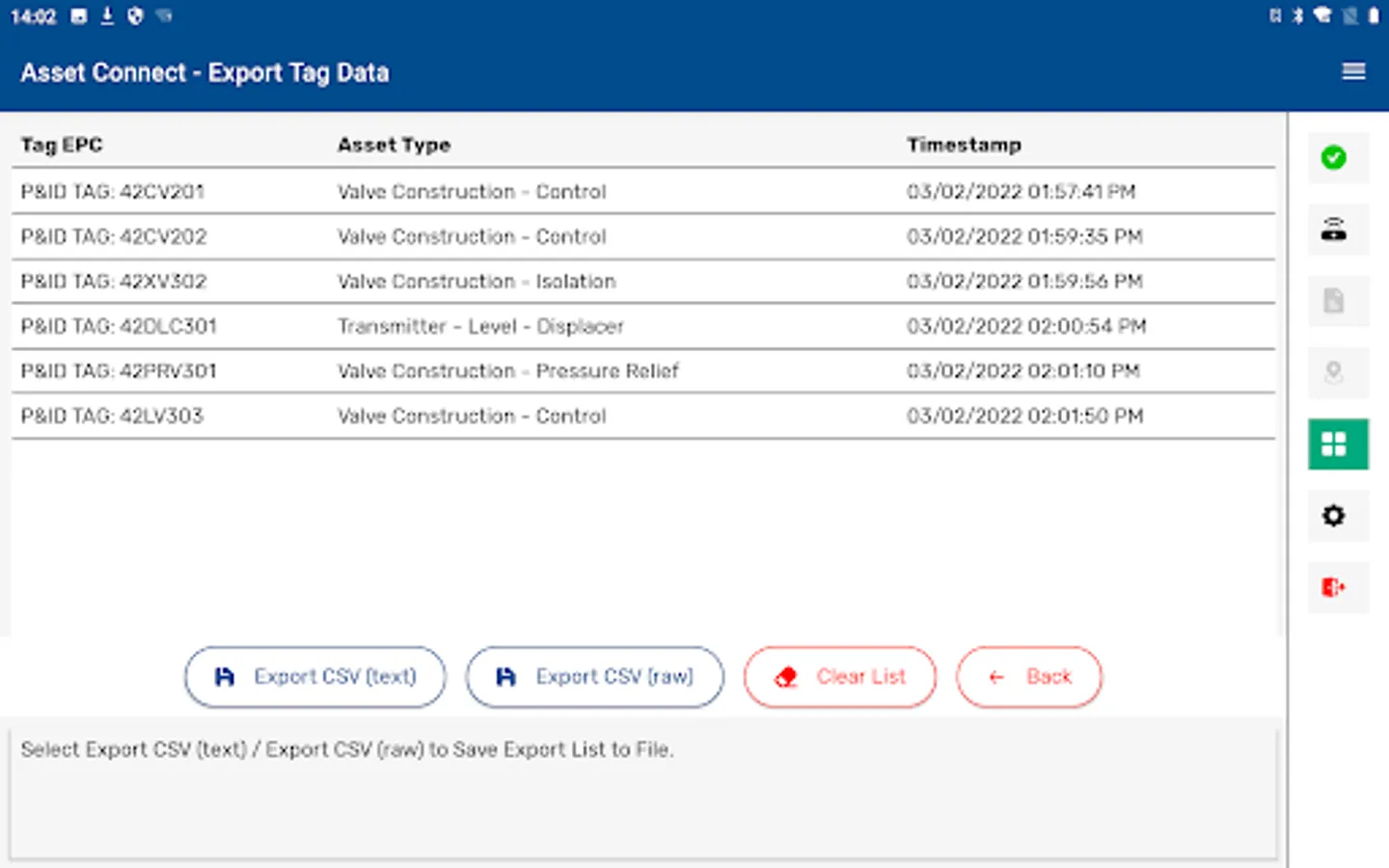The height and width of the screenshot is (868, 1389).
Task: Select the 42DLC301 Transmitter Level Displacer row
Action: pos(642,327)
